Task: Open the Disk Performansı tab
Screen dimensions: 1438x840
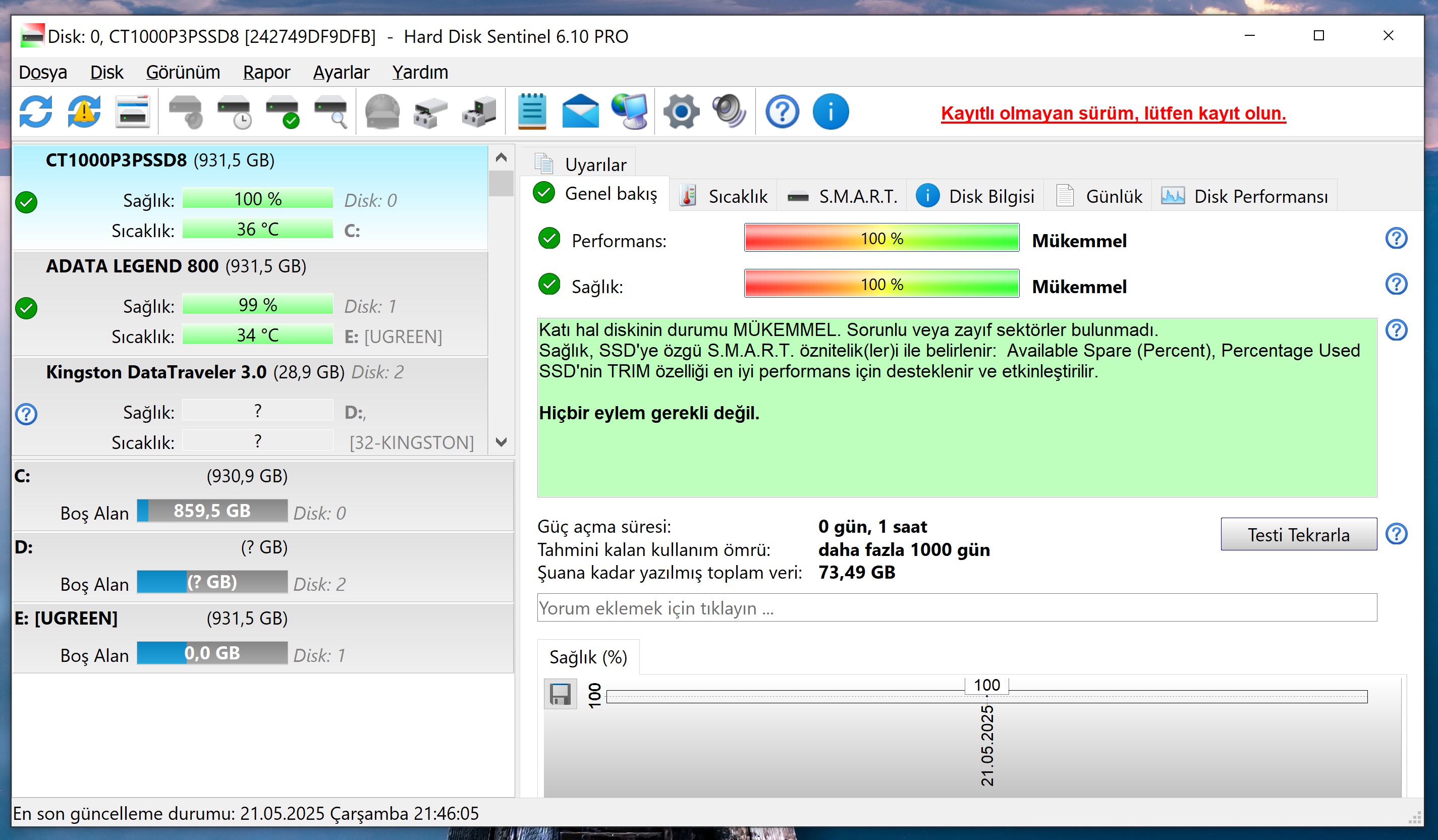Action: point(1245,196)
